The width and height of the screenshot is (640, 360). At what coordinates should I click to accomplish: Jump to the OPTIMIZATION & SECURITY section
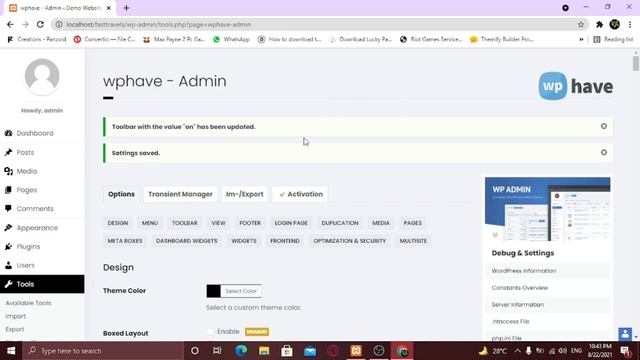(349, 241)
